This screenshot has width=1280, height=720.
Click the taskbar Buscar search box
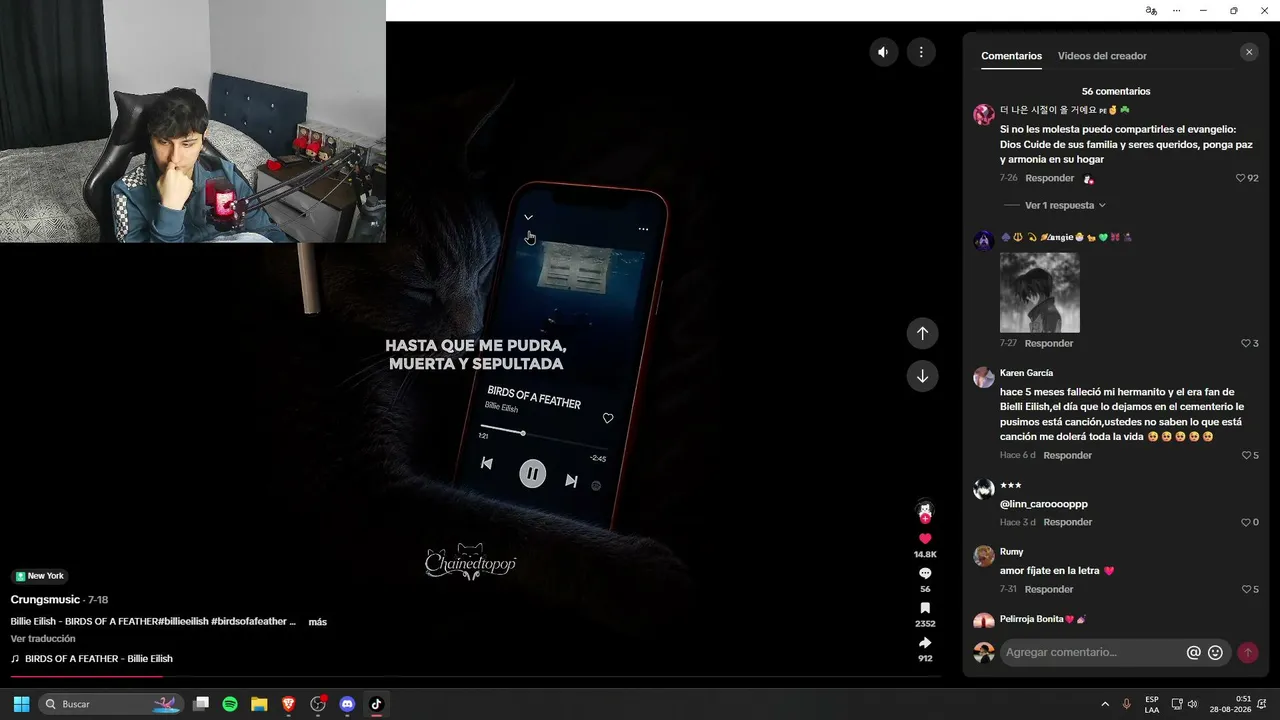click(x=112, y=704)
